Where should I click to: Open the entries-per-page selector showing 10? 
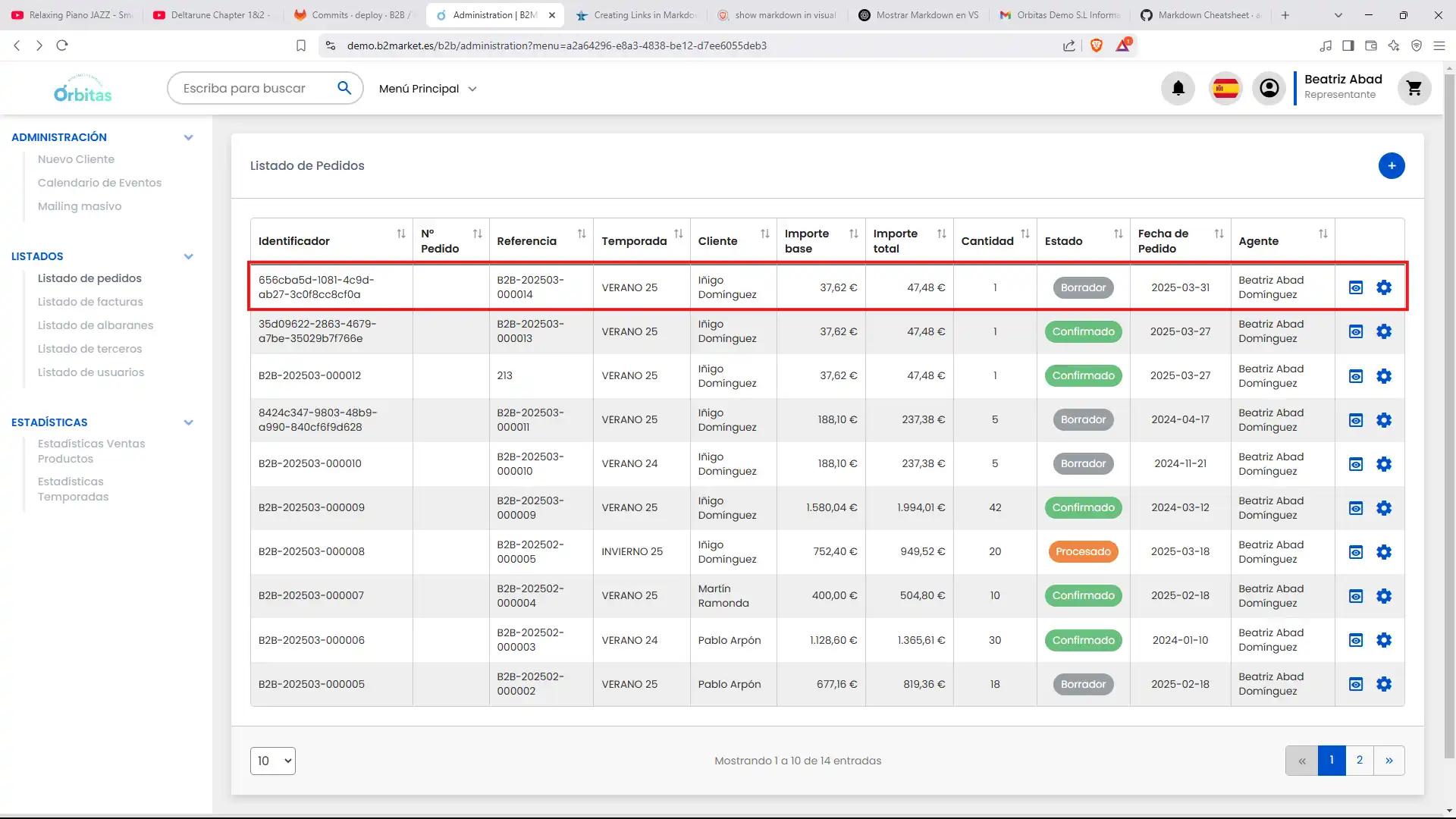tap(273, 761)
